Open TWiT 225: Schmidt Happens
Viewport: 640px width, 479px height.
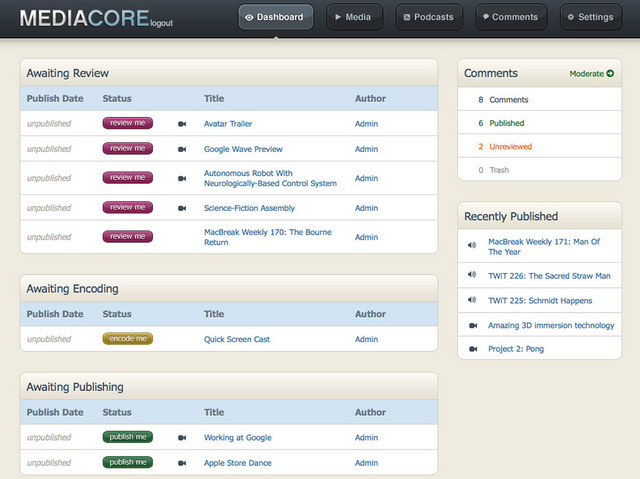coord(540,301)
